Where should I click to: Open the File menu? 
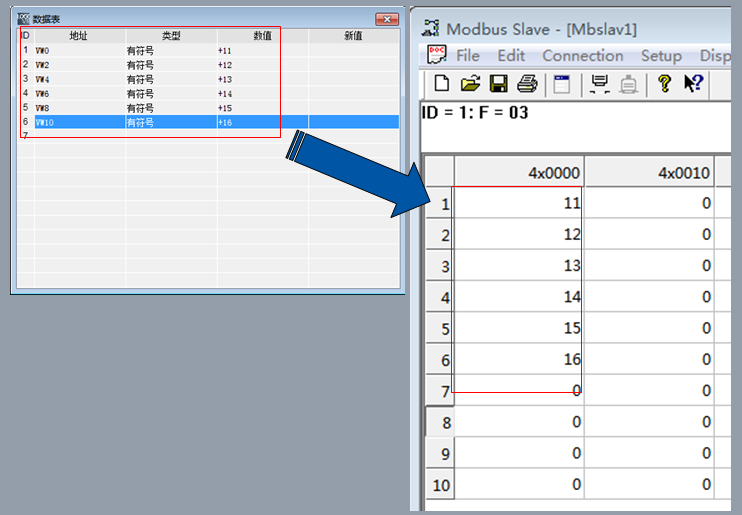pos(468,55)
